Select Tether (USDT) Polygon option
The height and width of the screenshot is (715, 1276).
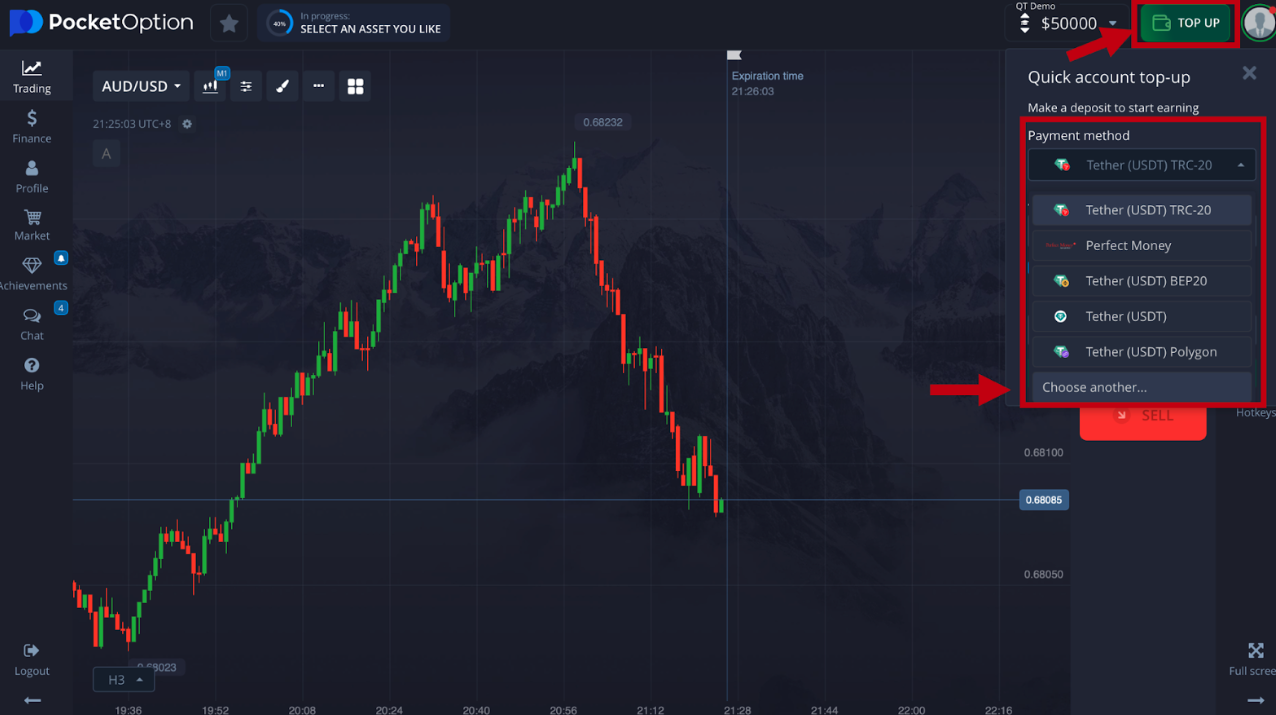(x=1142, y=352)
